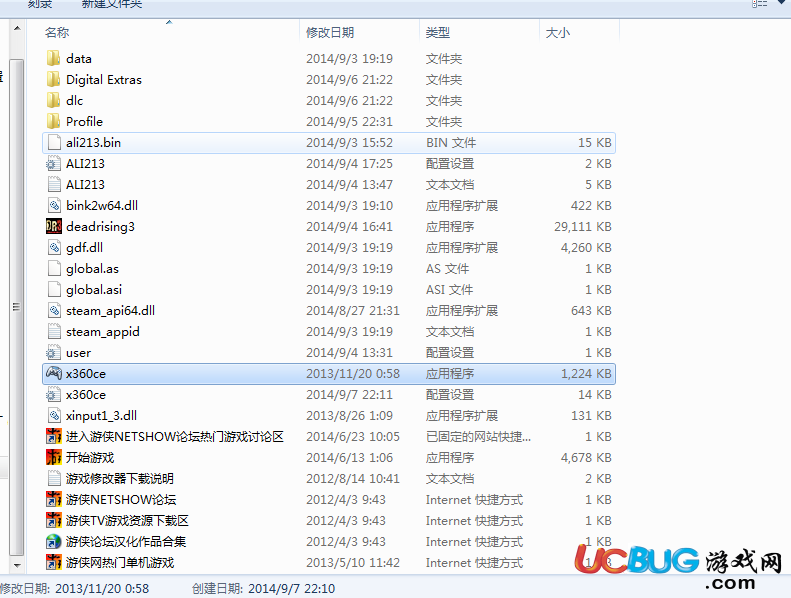This screenshot has width=791, height=598.
Task: Click the vertical scrollbar thumb
Action: pyautogui.click(x=17, y=307)
